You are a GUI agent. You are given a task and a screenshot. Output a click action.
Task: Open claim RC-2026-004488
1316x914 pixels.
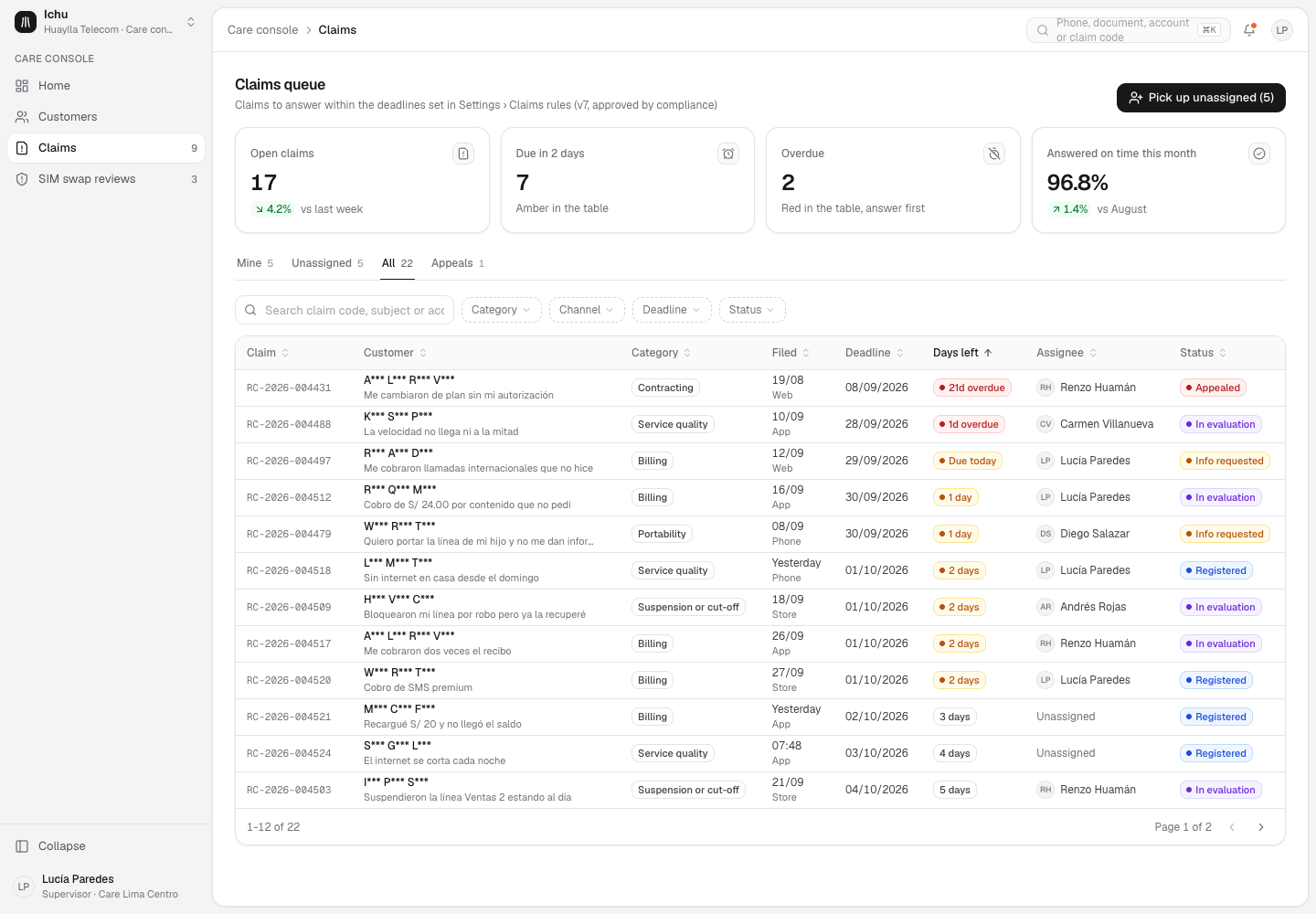pyautogui.click(x=289, y=424)
